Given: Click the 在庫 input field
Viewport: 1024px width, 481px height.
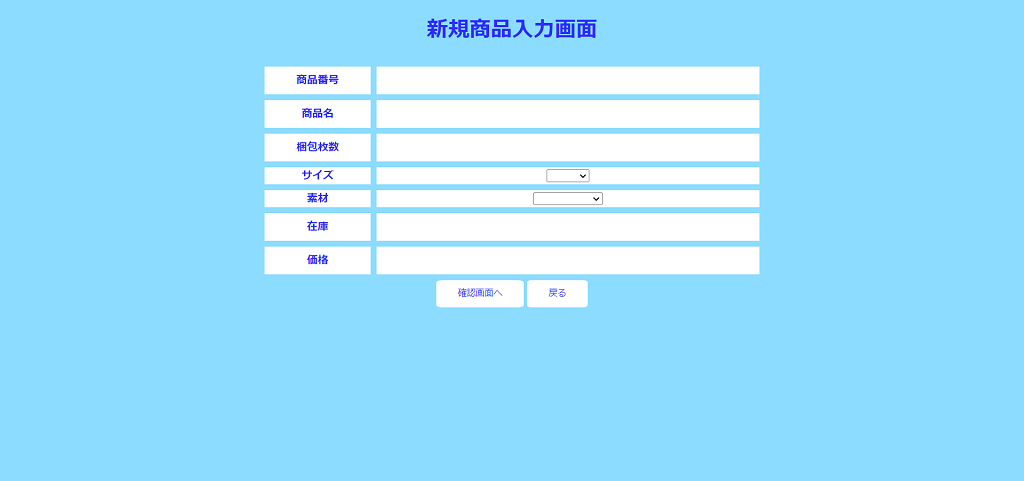Looking at the screenshot, I should pos(568,227).
